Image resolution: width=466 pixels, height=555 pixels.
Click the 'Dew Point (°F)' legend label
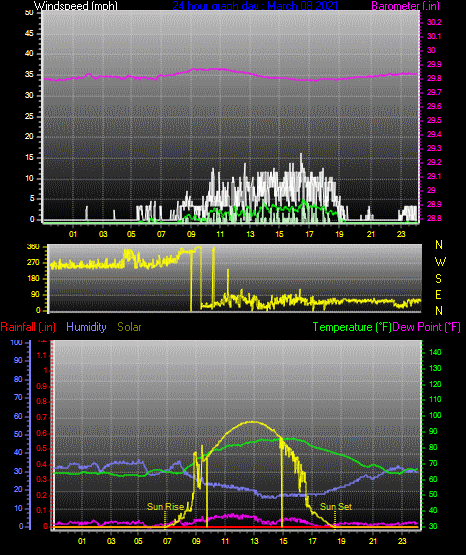click(x=427, y=327)
